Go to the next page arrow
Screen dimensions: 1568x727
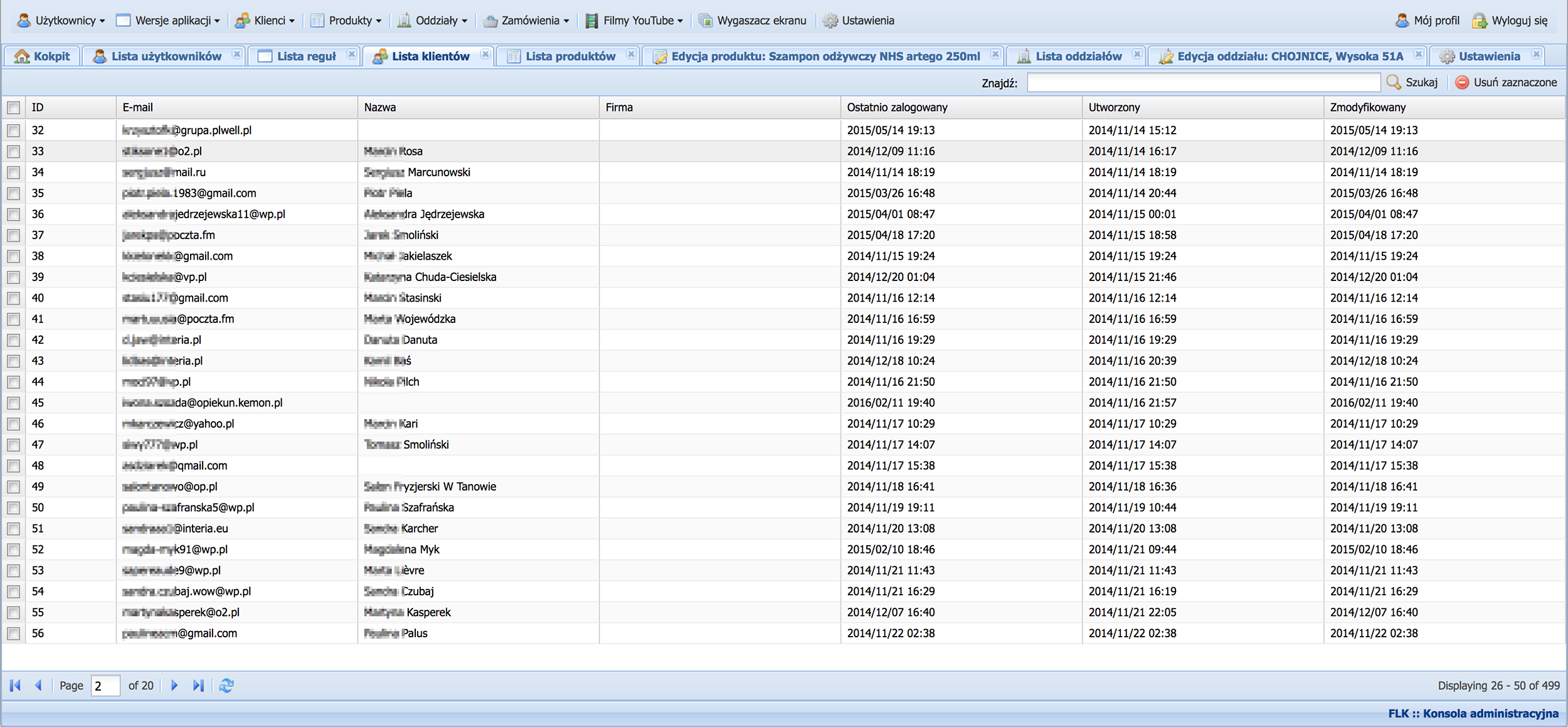click(174, 686)
